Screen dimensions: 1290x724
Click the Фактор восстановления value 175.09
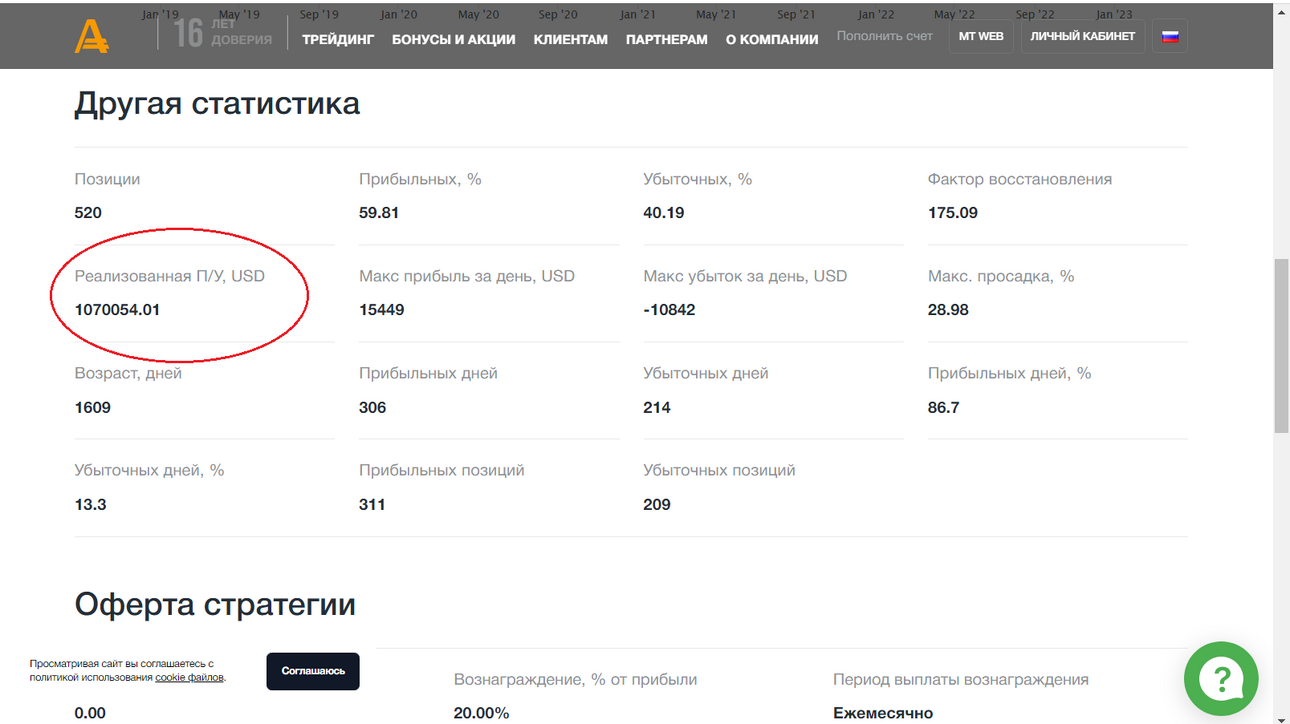(953, 213)
